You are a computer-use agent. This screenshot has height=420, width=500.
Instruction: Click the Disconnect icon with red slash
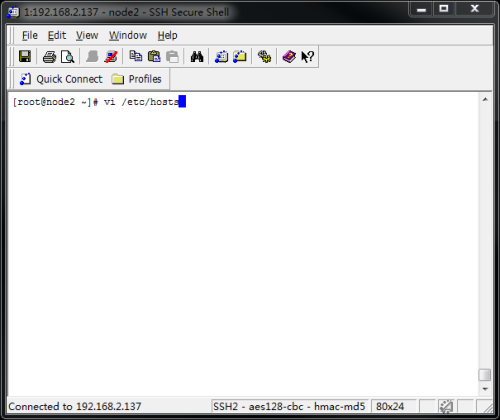[111, 56]
